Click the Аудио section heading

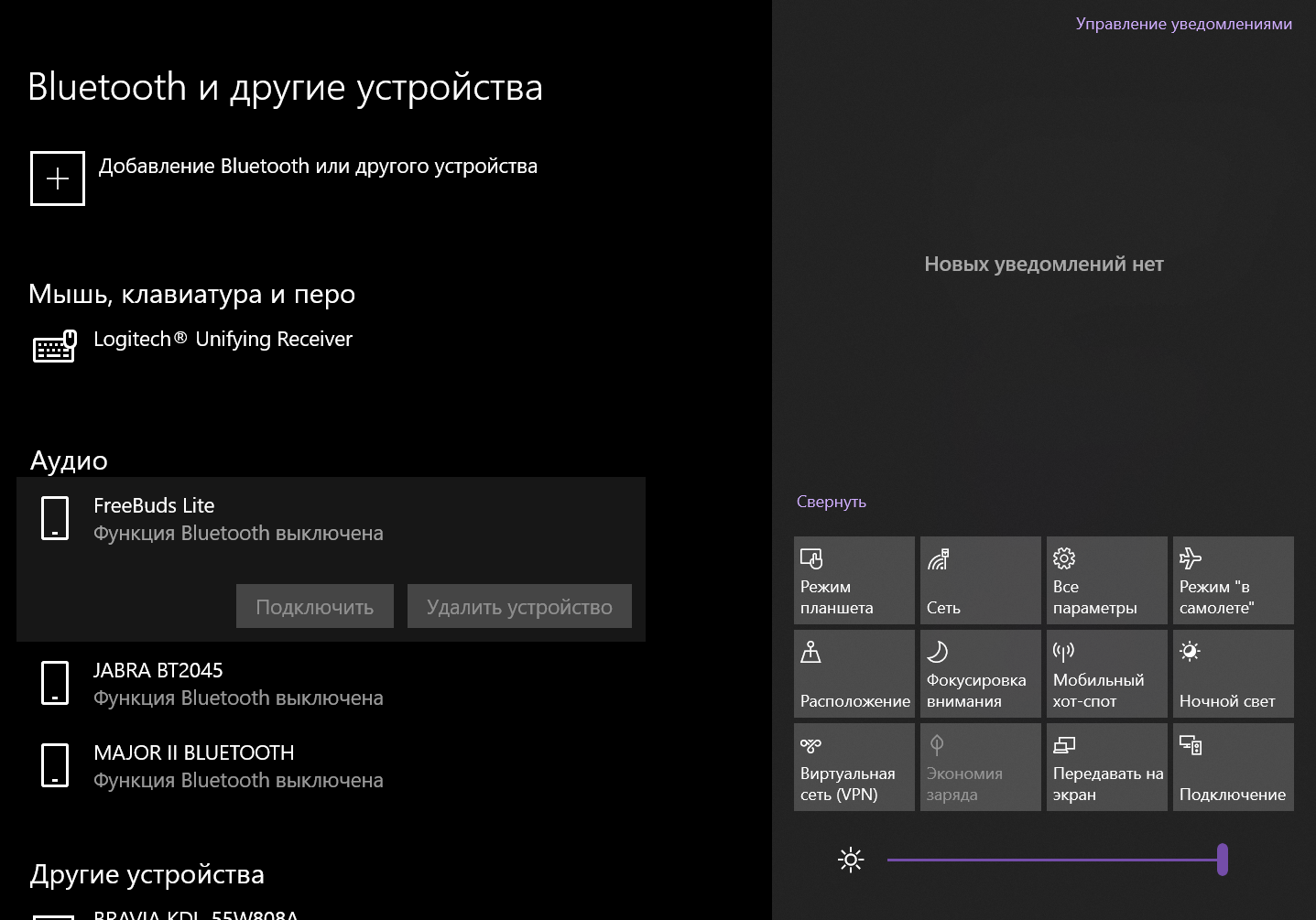pos(69,460)
